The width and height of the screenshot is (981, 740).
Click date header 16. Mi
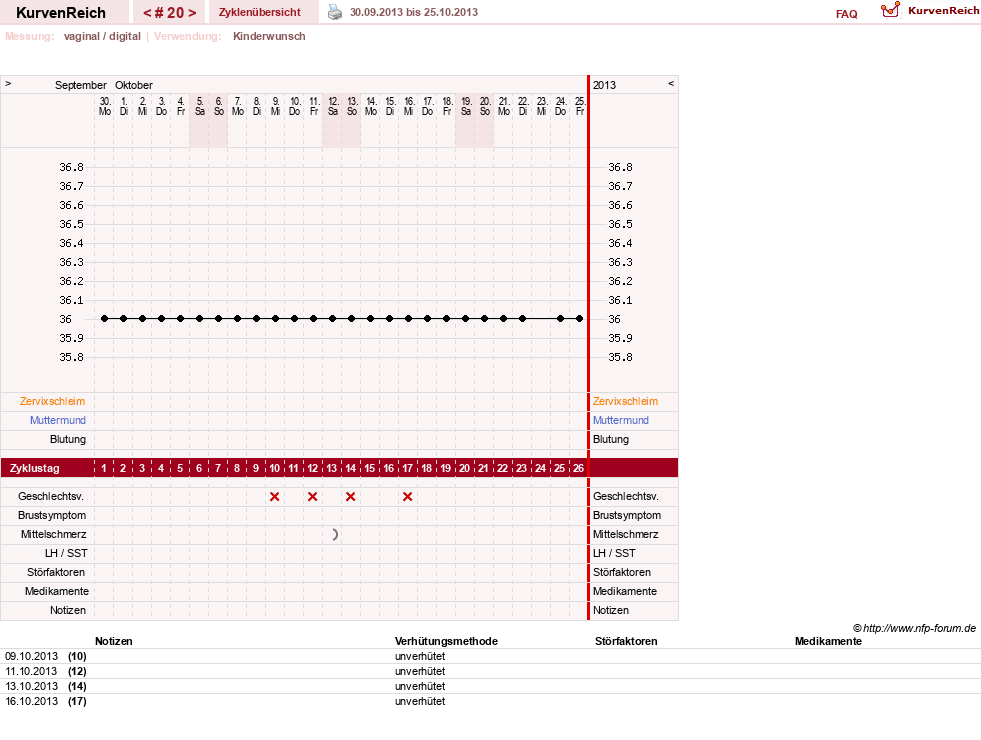409,106
